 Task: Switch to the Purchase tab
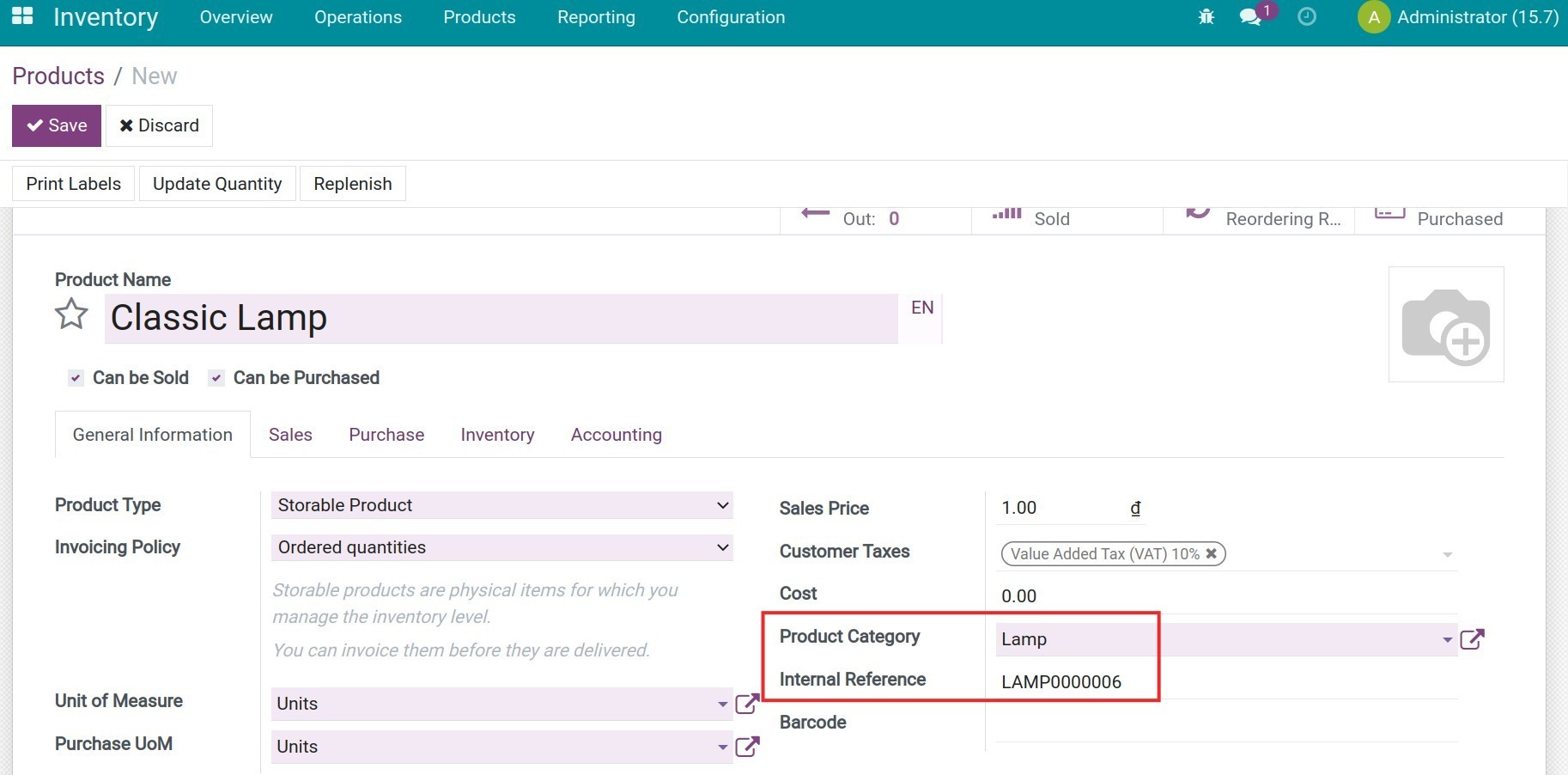click(386, 435)
